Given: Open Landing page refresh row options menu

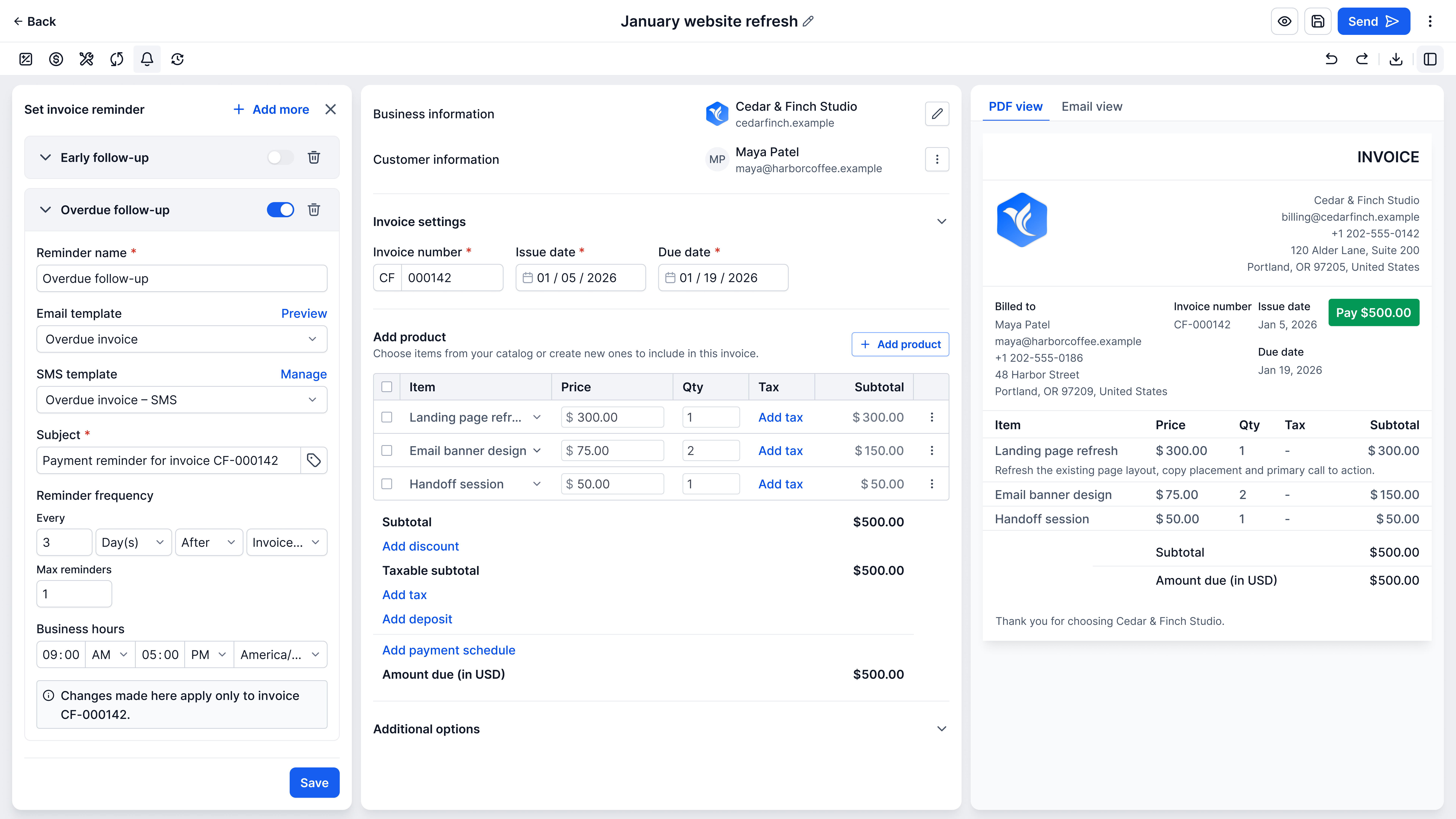Looking at the screenshot, I should coord(932,417).
